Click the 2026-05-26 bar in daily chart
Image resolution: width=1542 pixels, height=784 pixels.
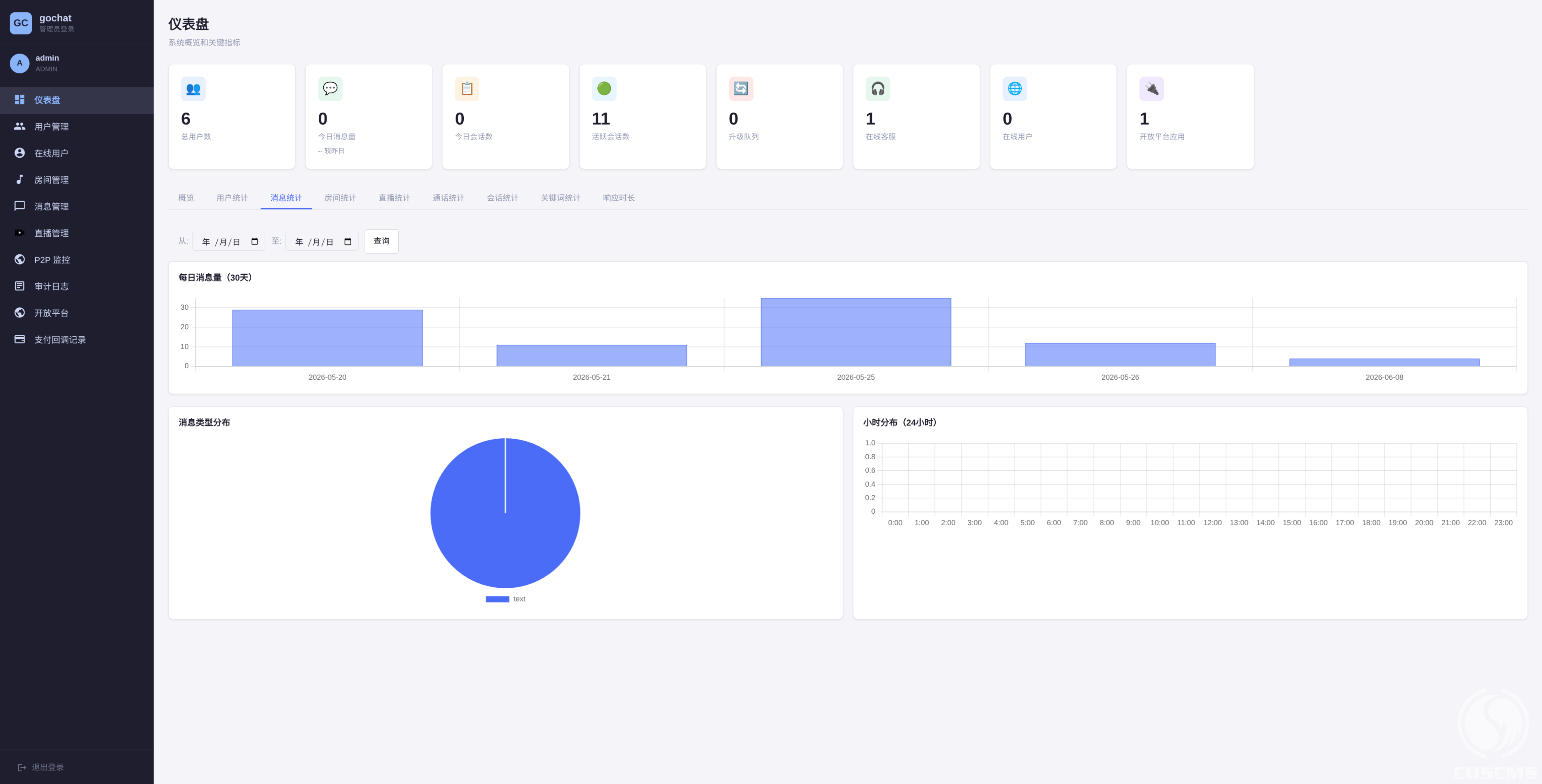(1120, 354)
